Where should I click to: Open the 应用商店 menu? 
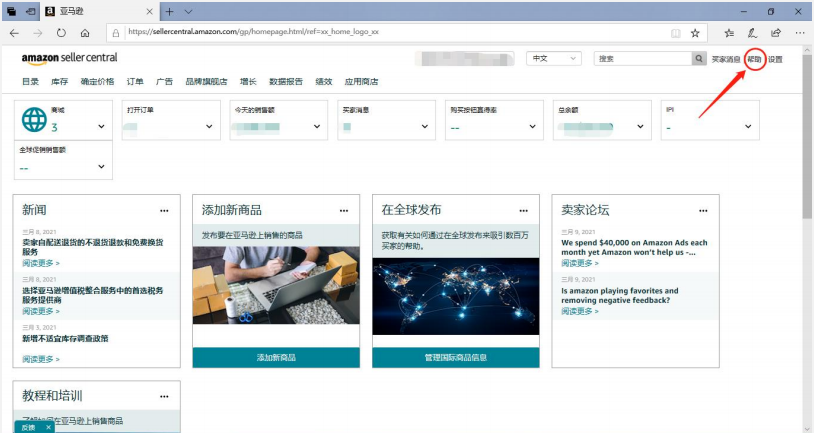coord(361,82)
